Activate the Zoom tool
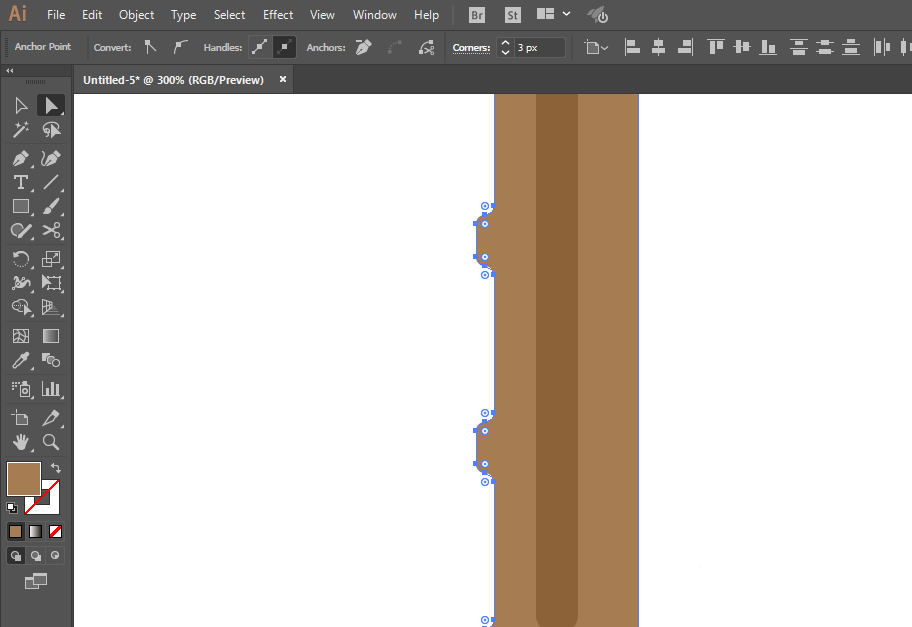The width and height of the screenshot is (912, 627). 51,441
